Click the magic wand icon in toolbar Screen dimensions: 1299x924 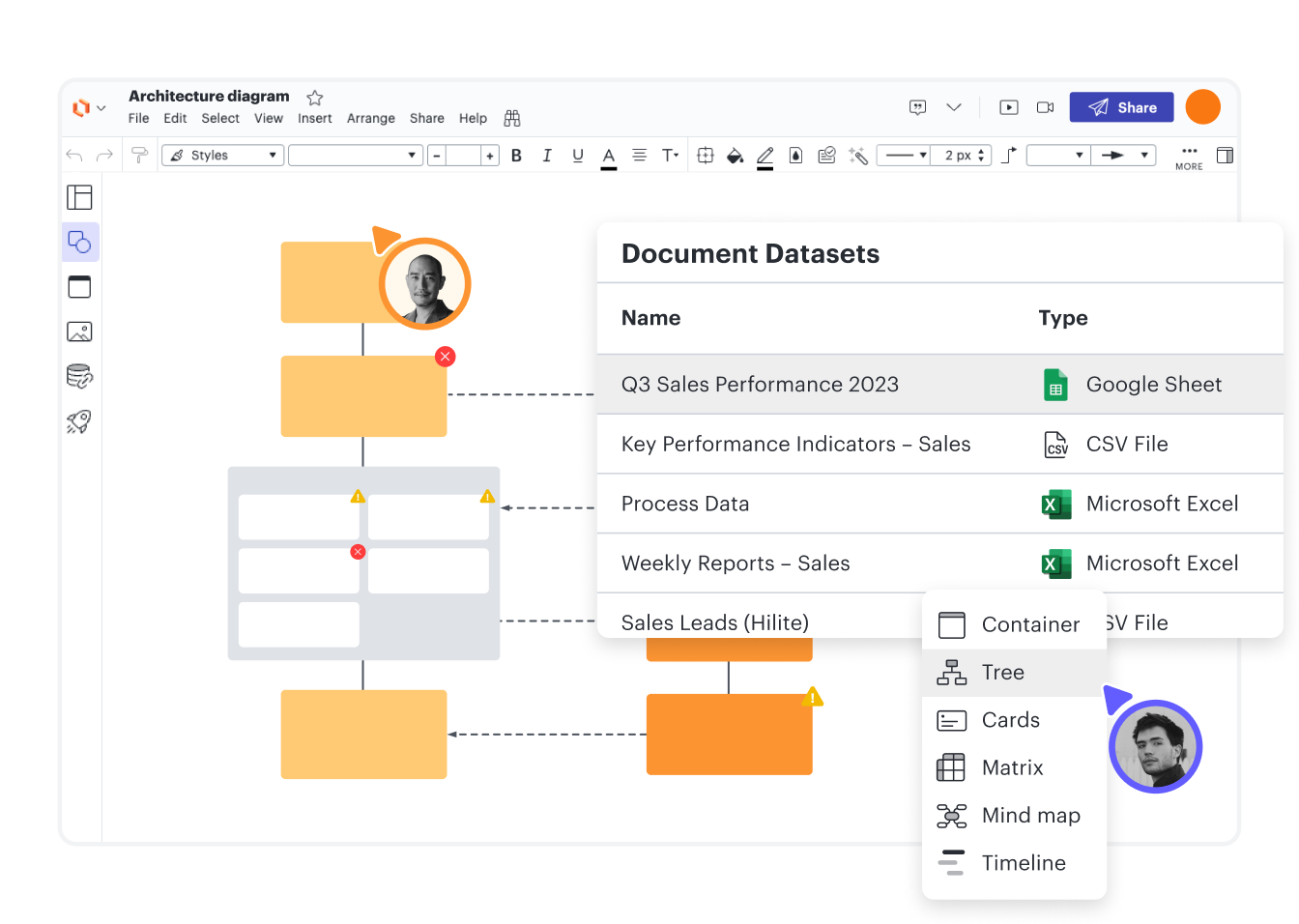tap(857, 156)
